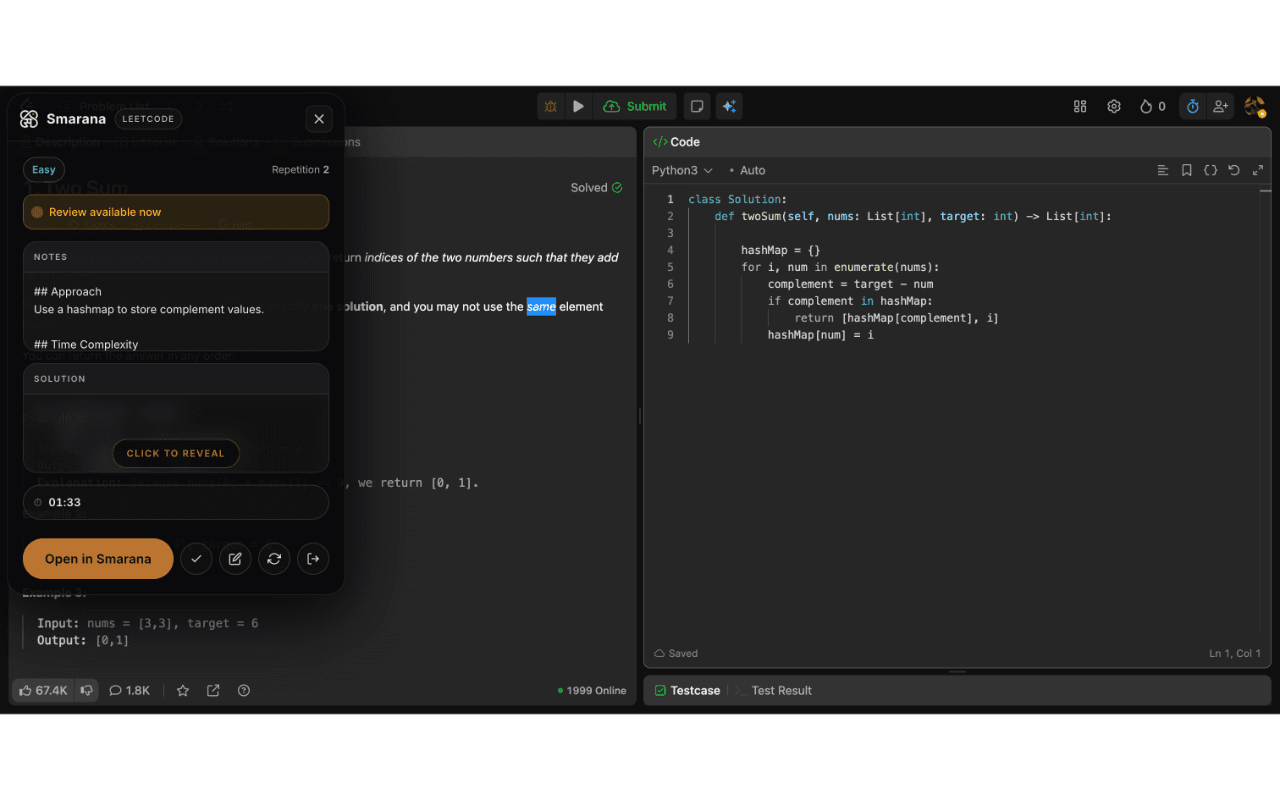Image resolution: width=1280 pixels, height=800 pixels.
Task: Edit notes with the pencil icon
Action: [x=235, y=559]
